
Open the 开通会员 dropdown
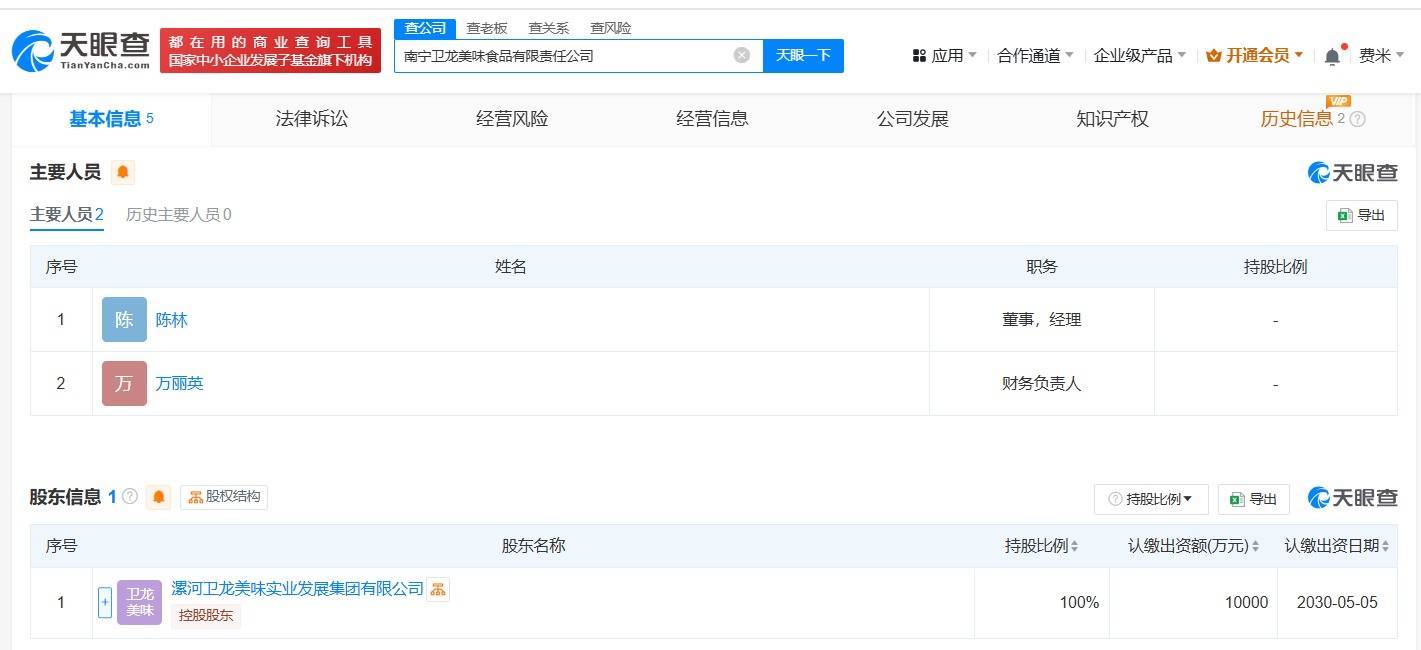(x=1255, y=56)
